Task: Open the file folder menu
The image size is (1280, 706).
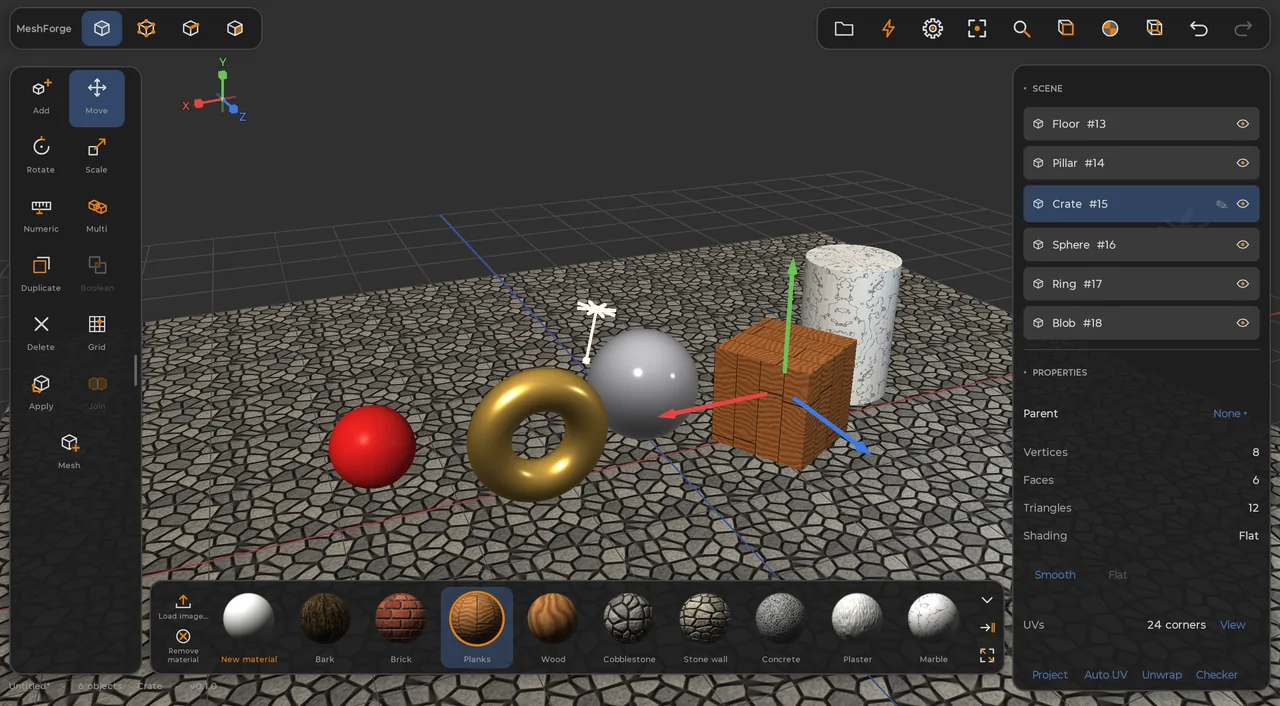Action: pos(844,29)
